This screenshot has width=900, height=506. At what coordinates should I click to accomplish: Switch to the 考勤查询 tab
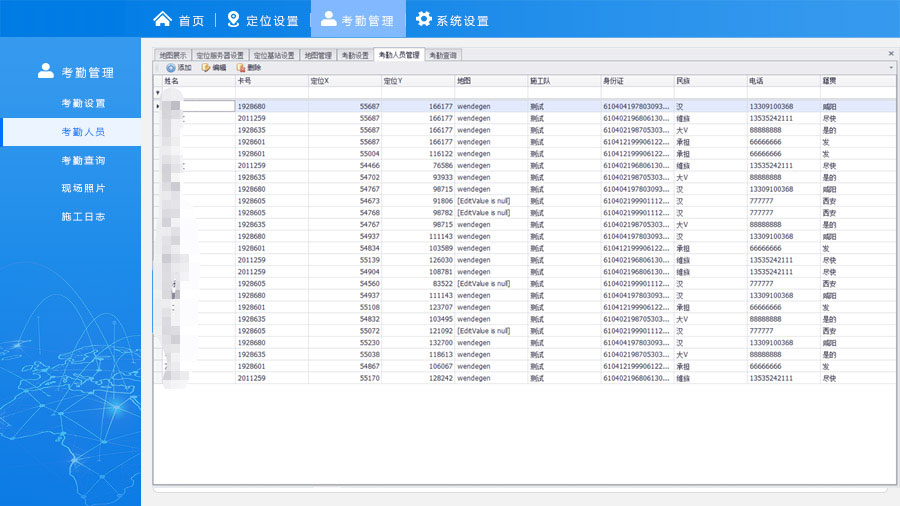(443, 55)
